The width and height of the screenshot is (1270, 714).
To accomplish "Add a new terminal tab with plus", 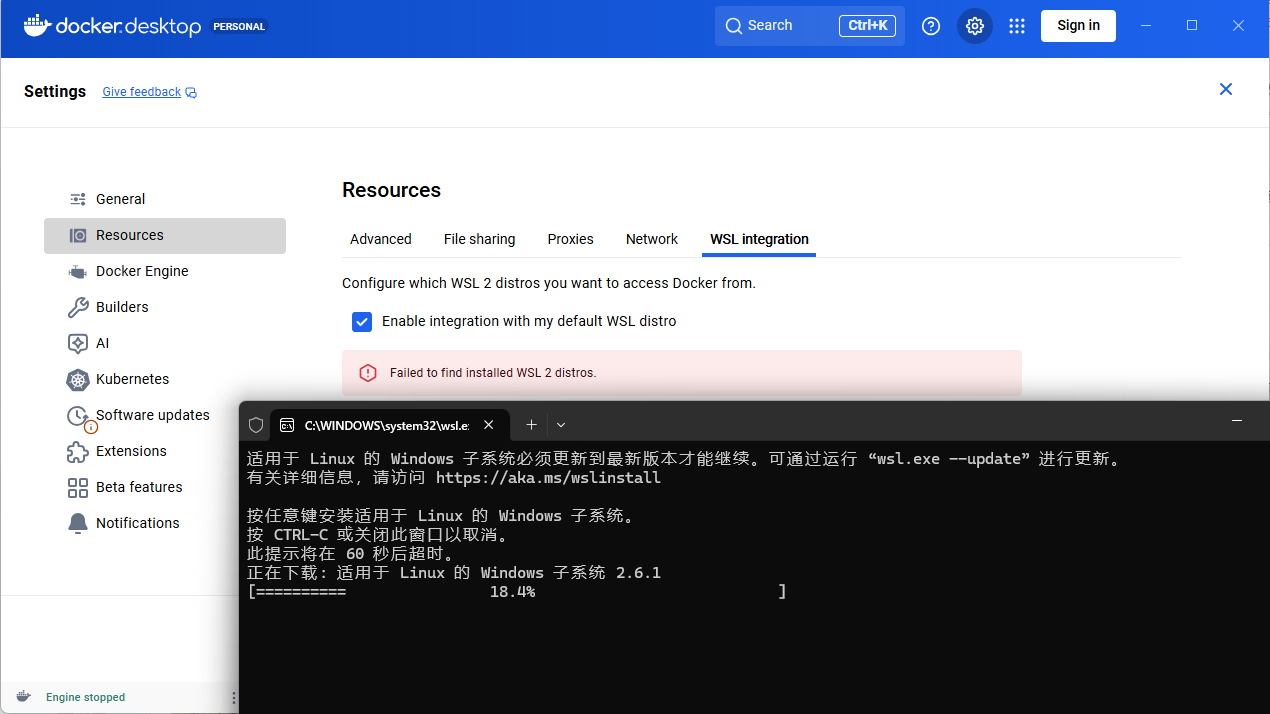I will coord(531,425).
